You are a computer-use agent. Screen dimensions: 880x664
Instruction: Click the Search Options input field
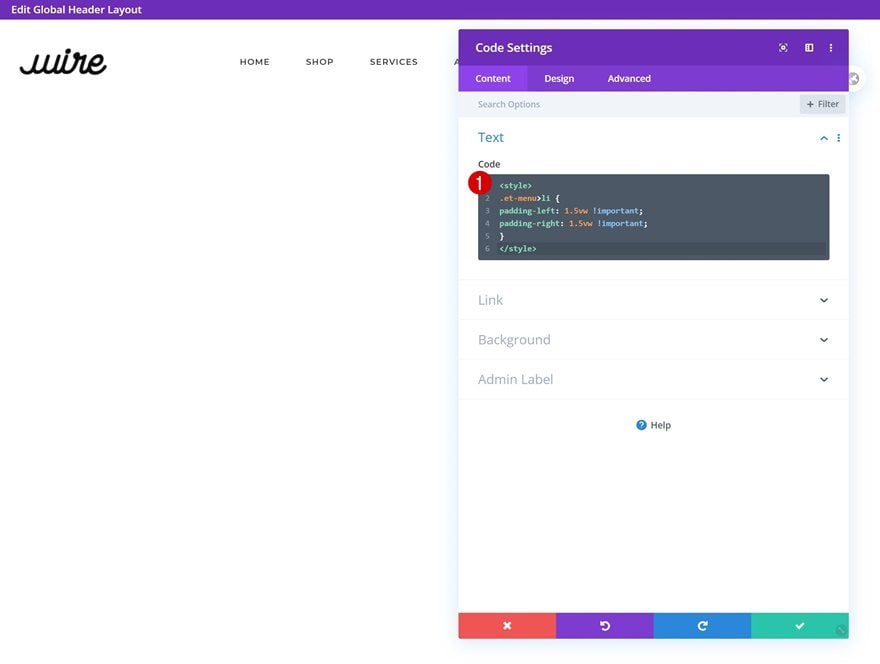click(x=629, y=104)
